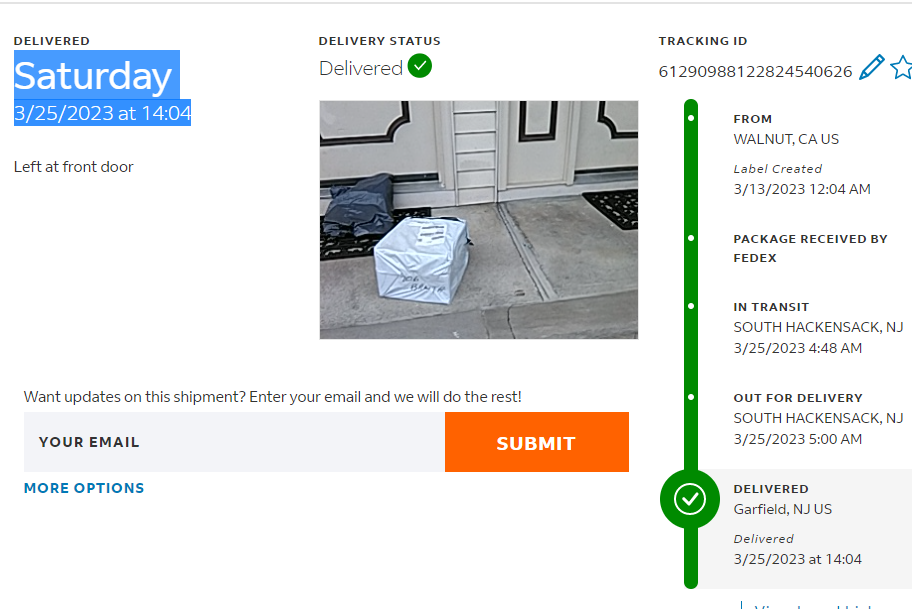Select the Package Received by FedEx timeline dot
The height and width of the screenshot is (609, 912).
coord(691,238)
